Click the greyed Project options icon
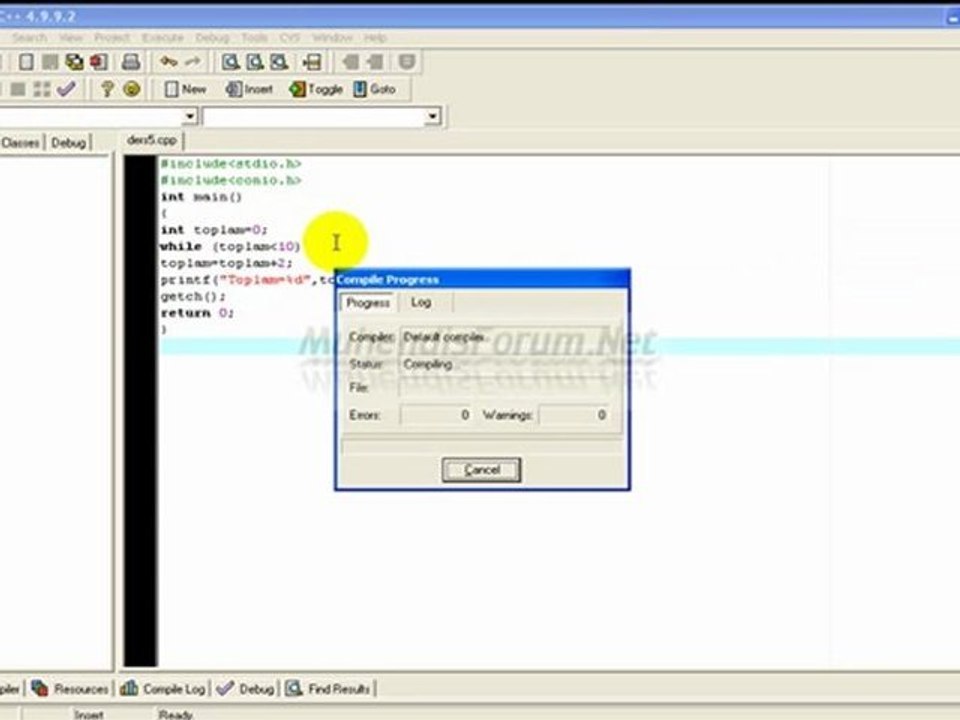Screen dimensions: 960x720 point(407,62)
